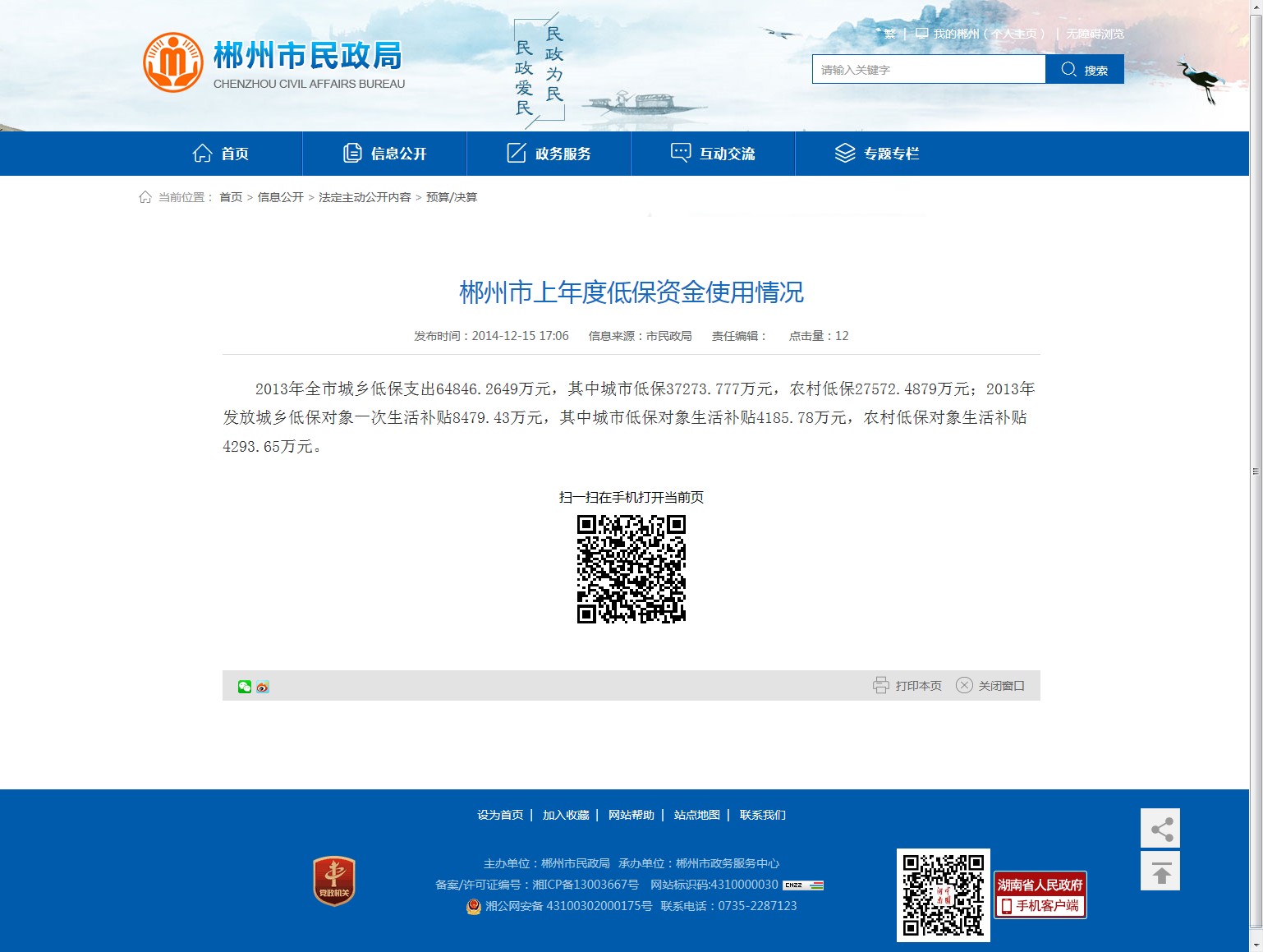This screenshot has width=1263, height=952.
Task: Click the 搜索 search button
Action: point(1085,69)
